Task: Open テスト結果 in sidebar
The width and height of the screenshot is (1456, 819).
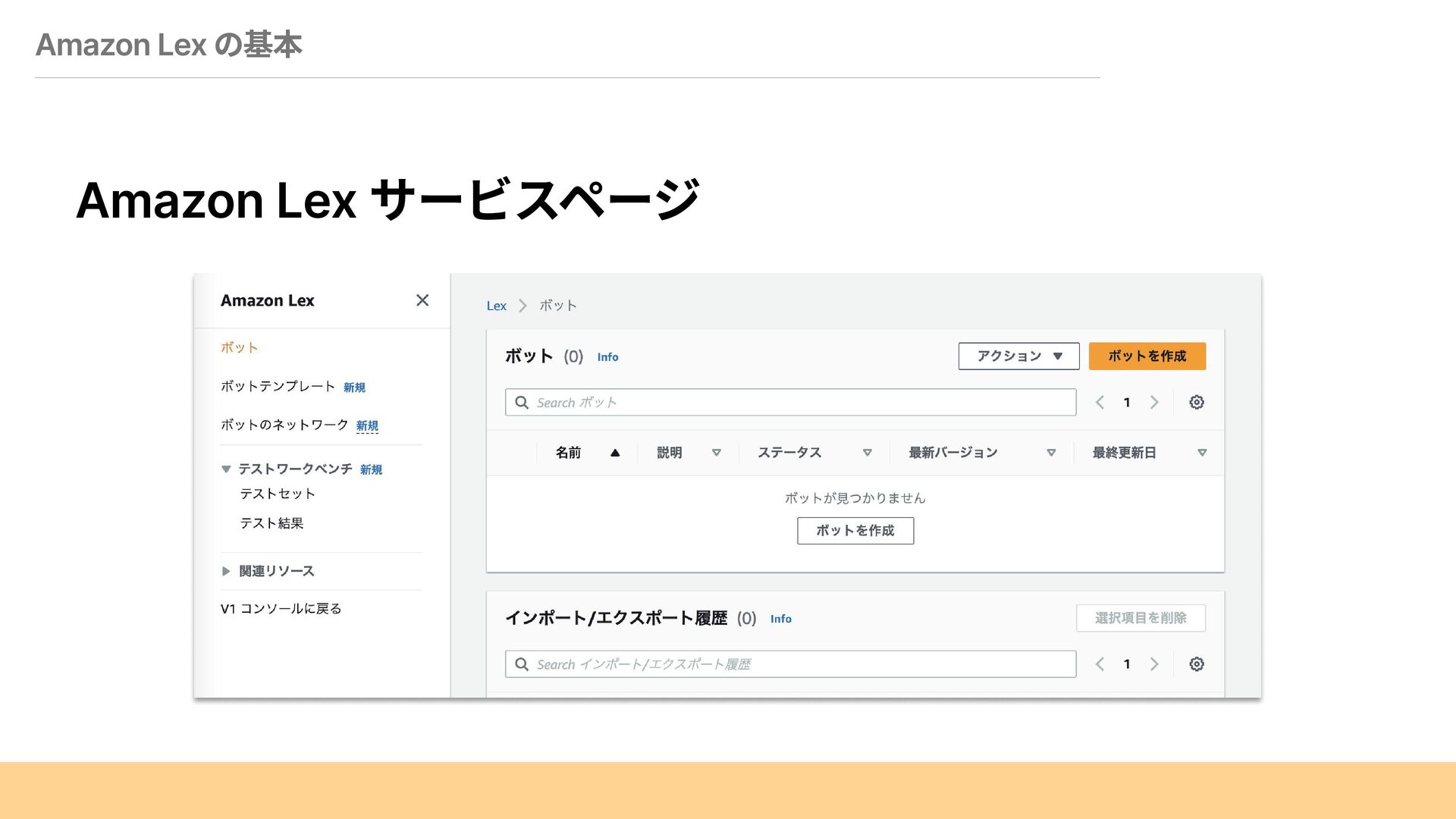Action: pos(271,523)
